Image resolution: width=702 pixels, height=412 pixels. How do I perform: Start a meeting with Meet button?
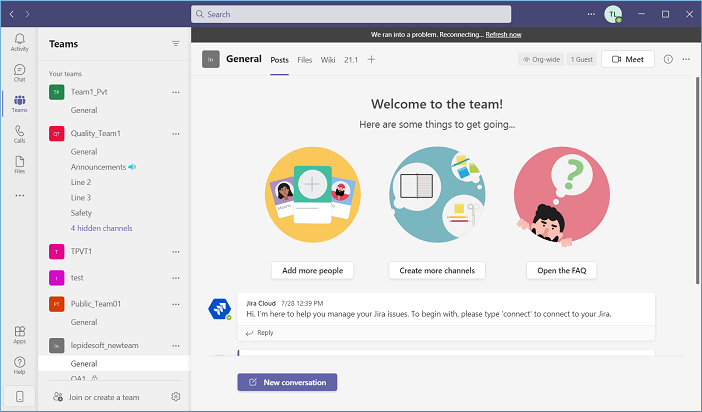(x=628, y=60)
